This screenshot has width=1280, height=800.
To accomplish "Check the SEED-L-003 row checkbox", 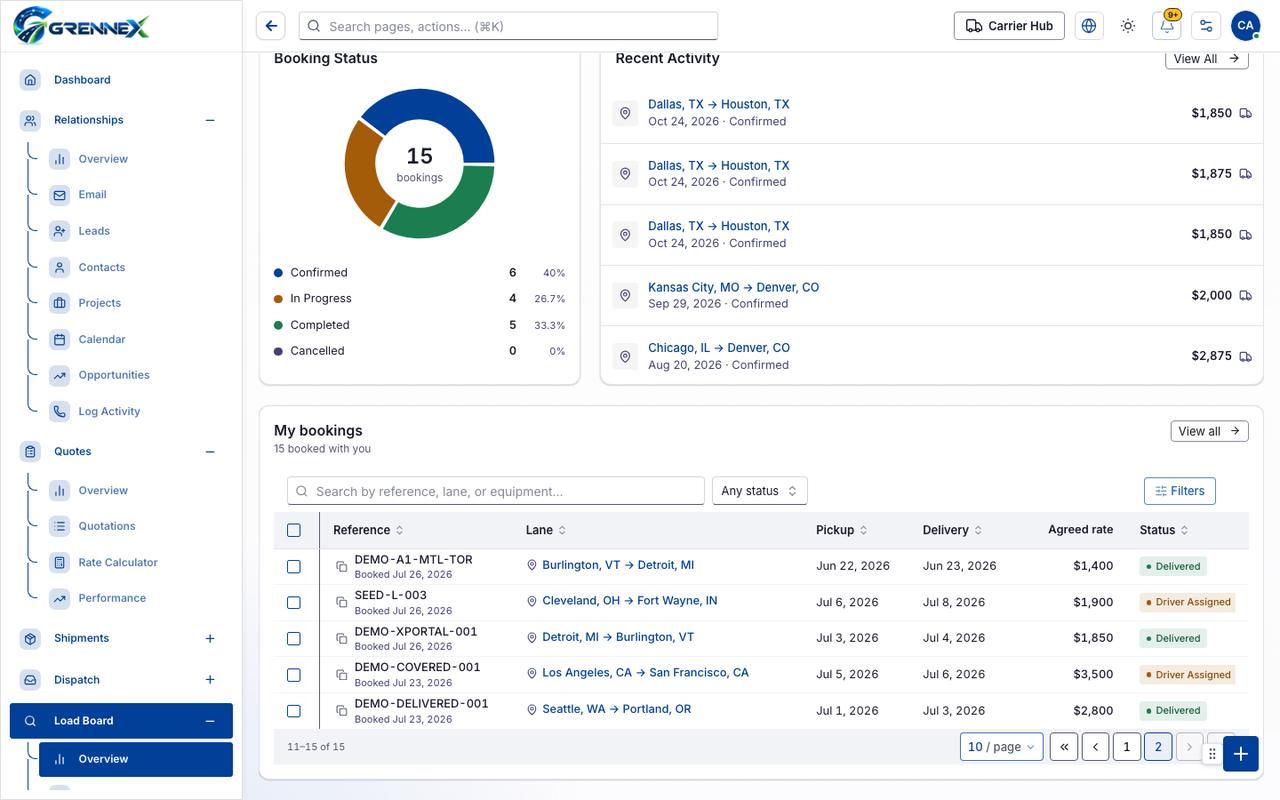I will 294,603.
